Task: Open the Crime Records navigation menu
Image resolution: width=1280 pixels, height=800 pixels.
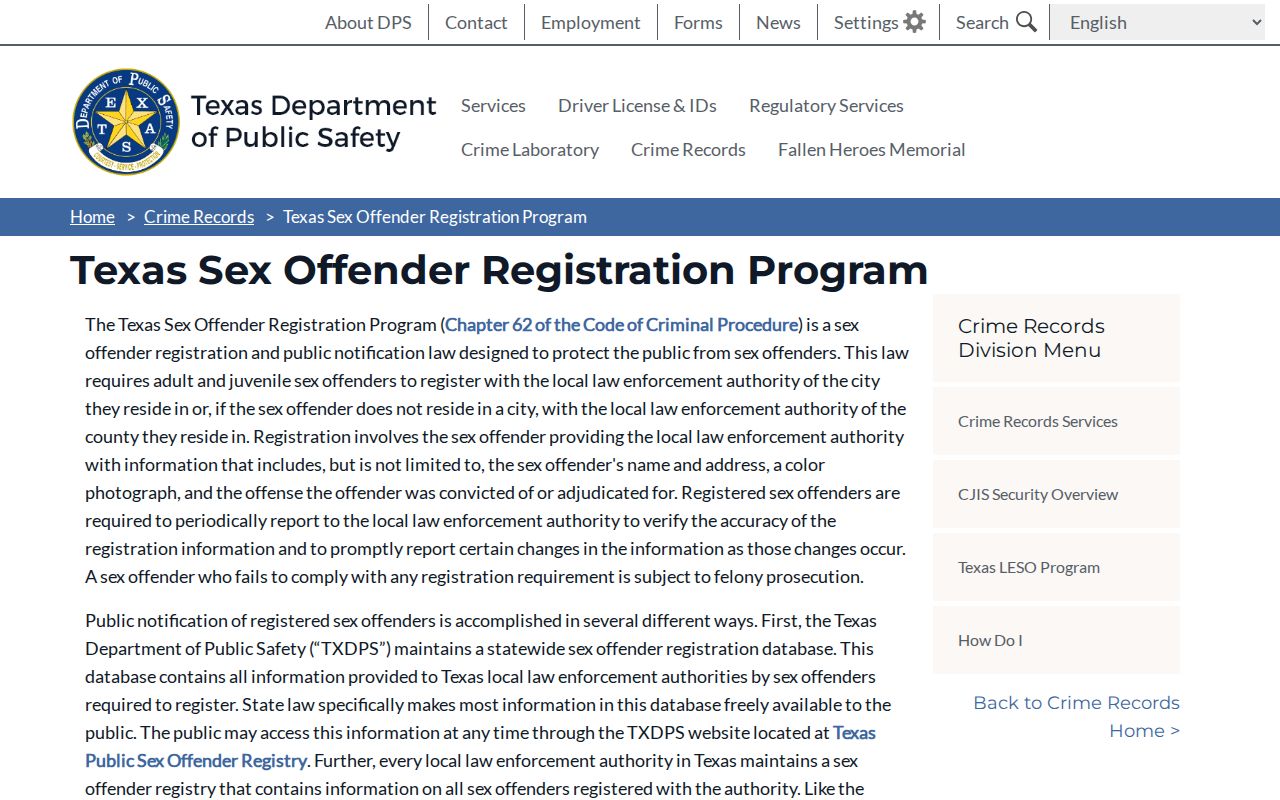Action: (688, 149)
